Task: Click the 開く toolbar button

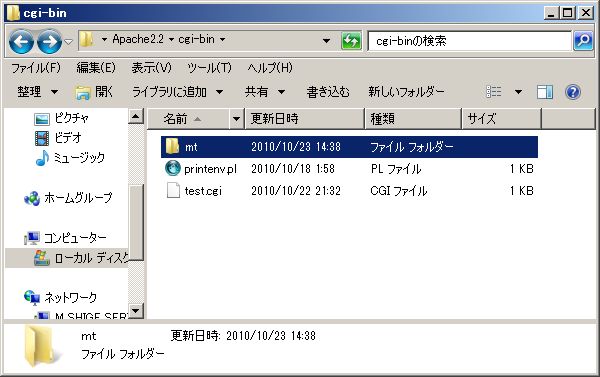Action: pos(94,92)
